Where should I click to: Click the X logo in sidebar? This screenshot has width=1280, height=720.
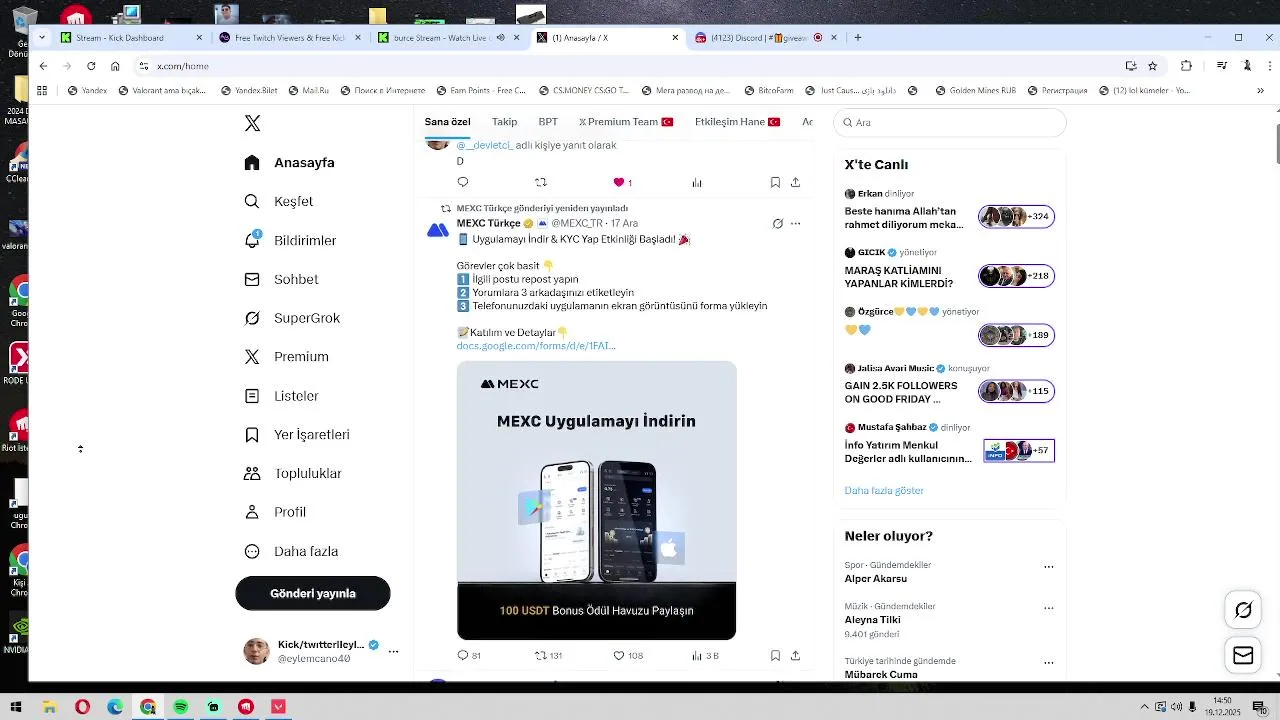[x=252, y=123]
